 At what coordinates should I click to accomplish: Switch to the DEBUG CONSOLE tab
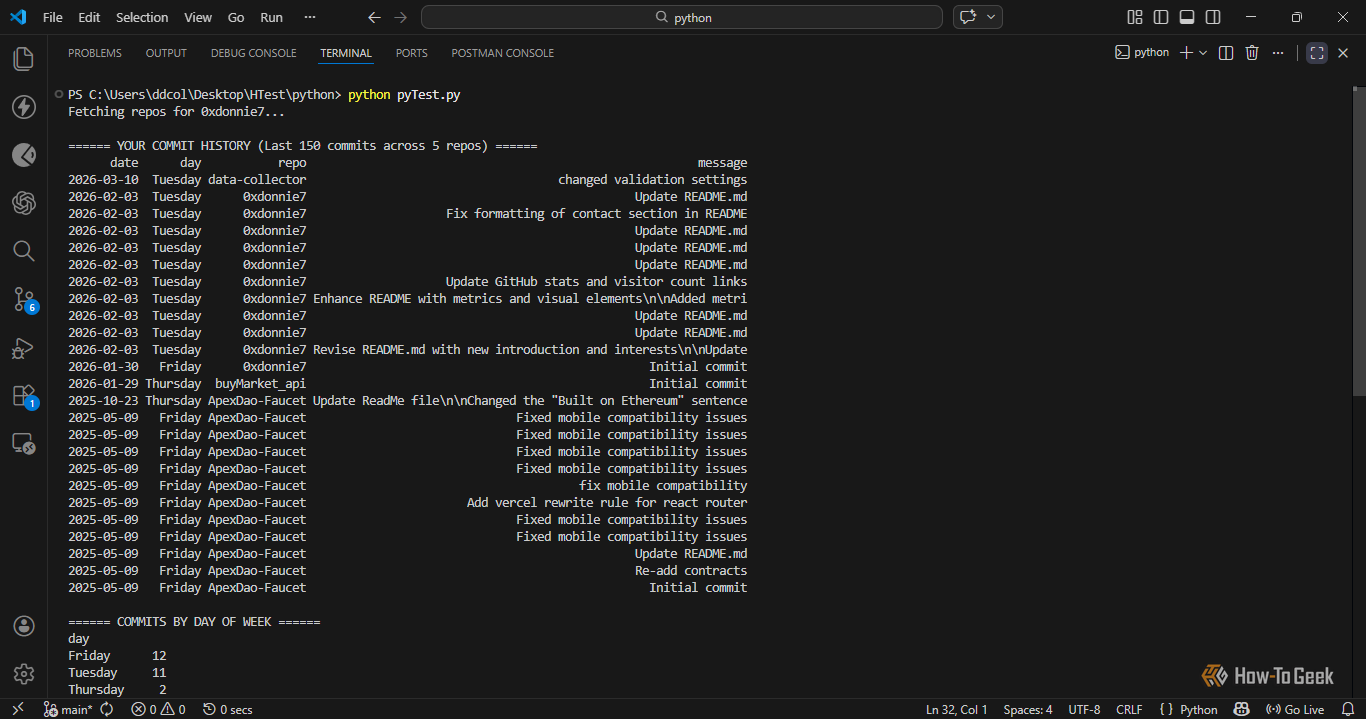point(254,53)
